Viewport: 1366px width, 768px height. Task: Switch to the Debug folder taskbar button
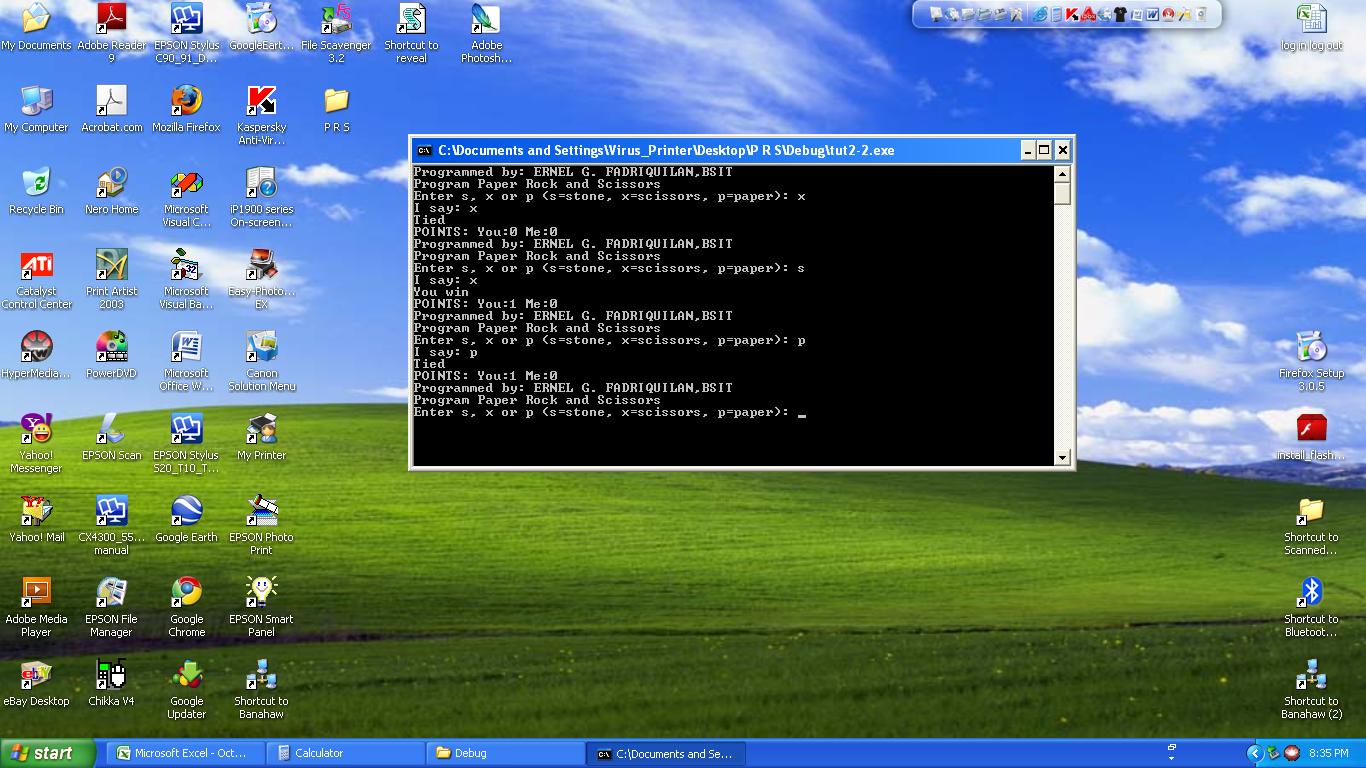[506, 753]
